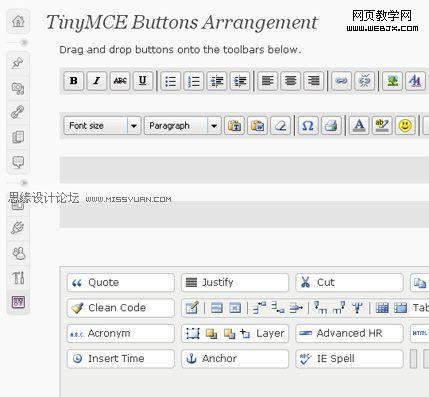Click the insert link chain button
The image size is (429, 397).
point(341,81)
